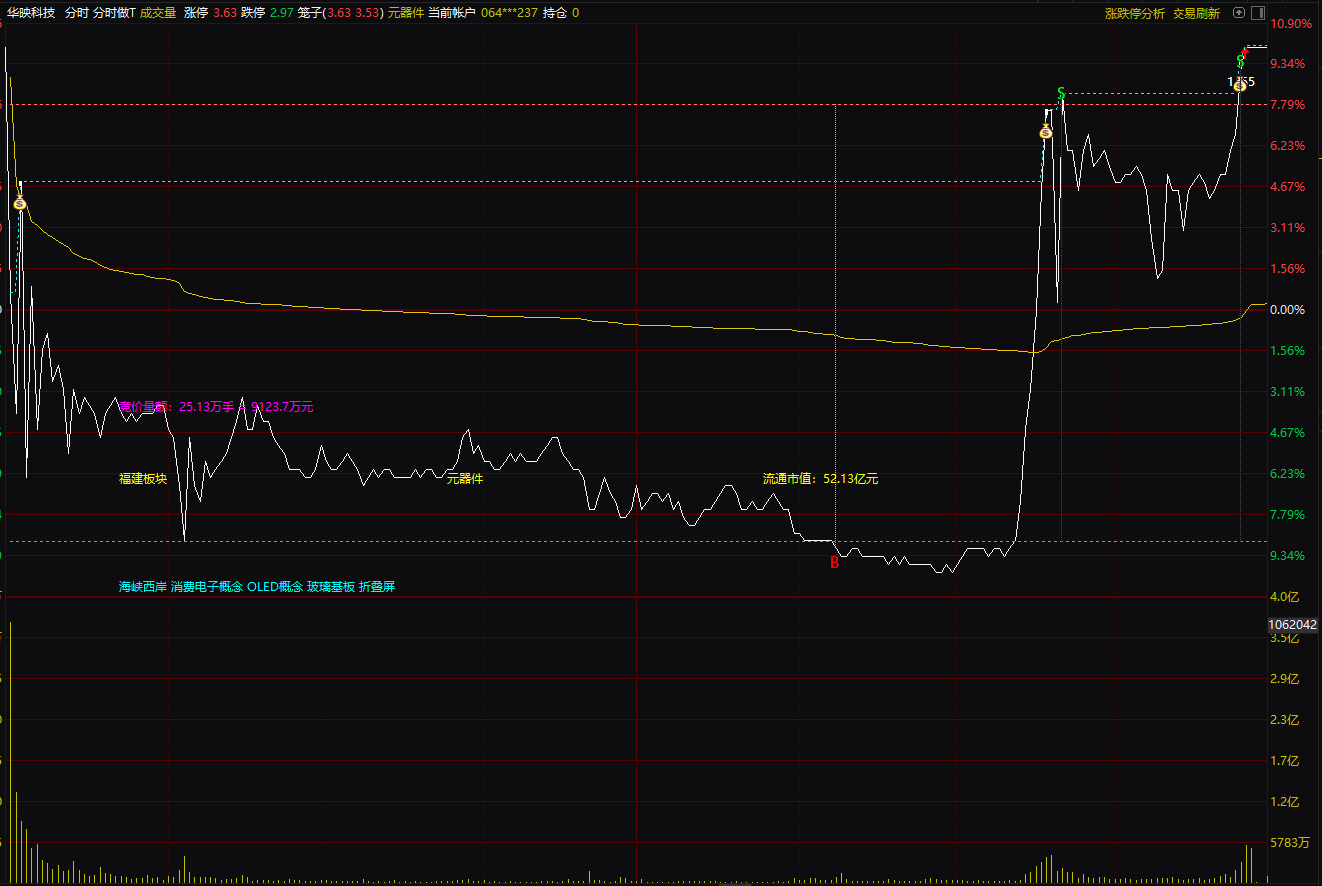The width and height of the screenshot is (1322, 886).
Task: Click the 福建板块 sector label
Action: (x=143, y=479)
